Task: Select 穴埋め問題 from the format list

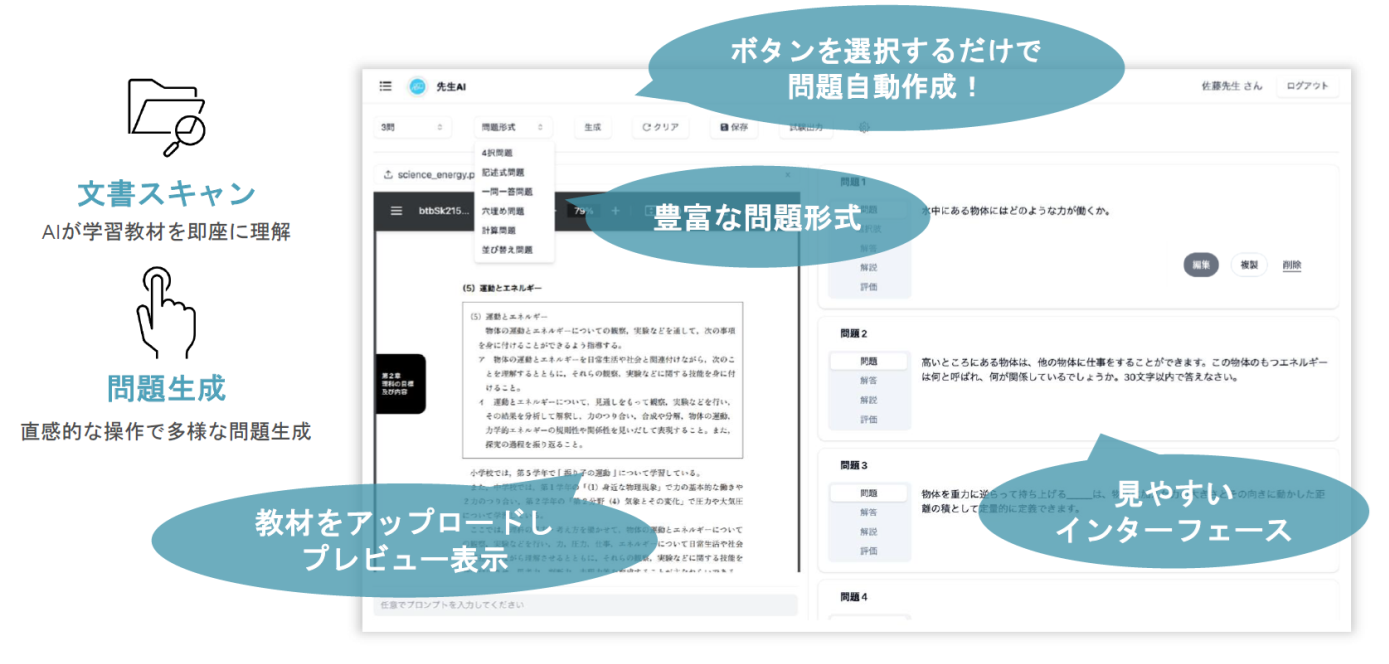Action: point(513,211)
